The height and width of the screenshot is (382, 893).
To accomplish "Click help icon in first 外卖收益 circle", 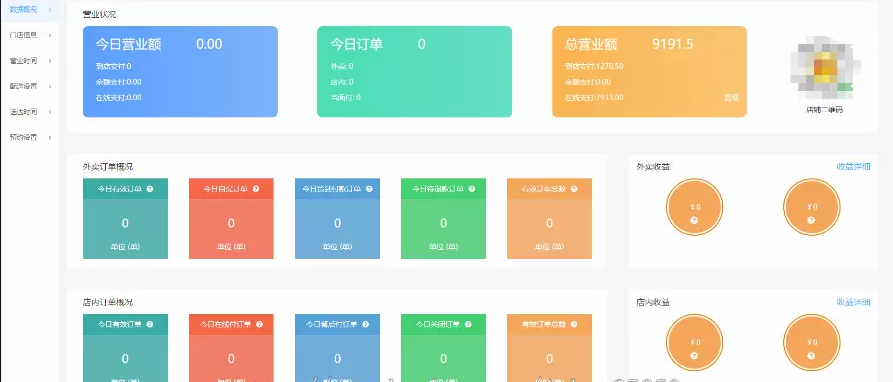I will pyautogui.click(x=694, y=220).
